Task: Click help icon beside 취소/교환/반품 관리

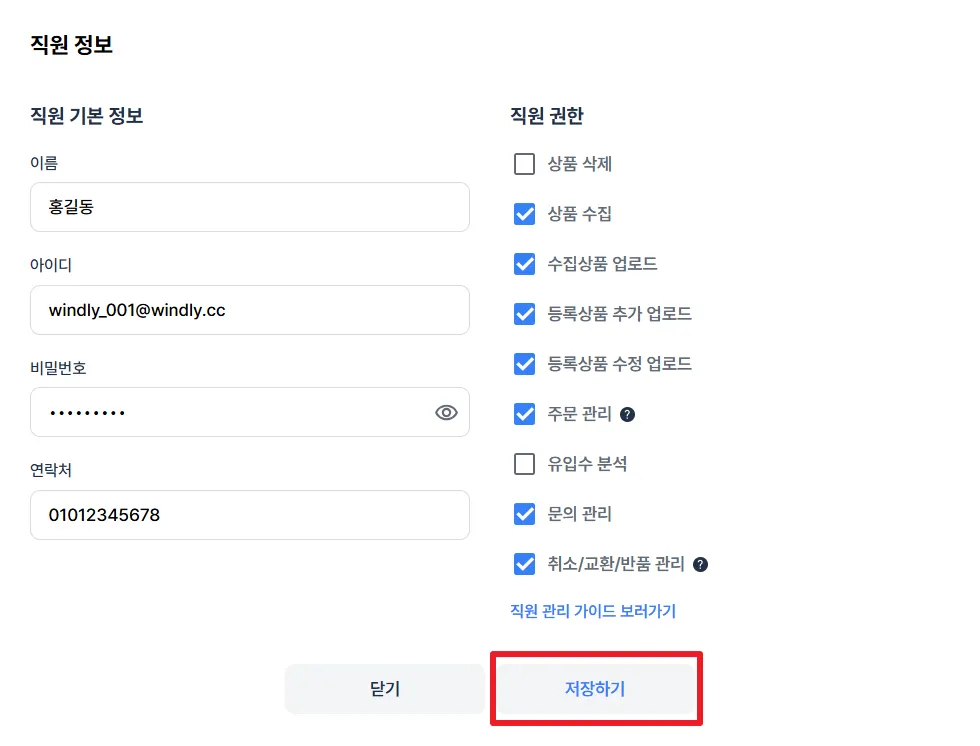Action: [x=700, y=564]
